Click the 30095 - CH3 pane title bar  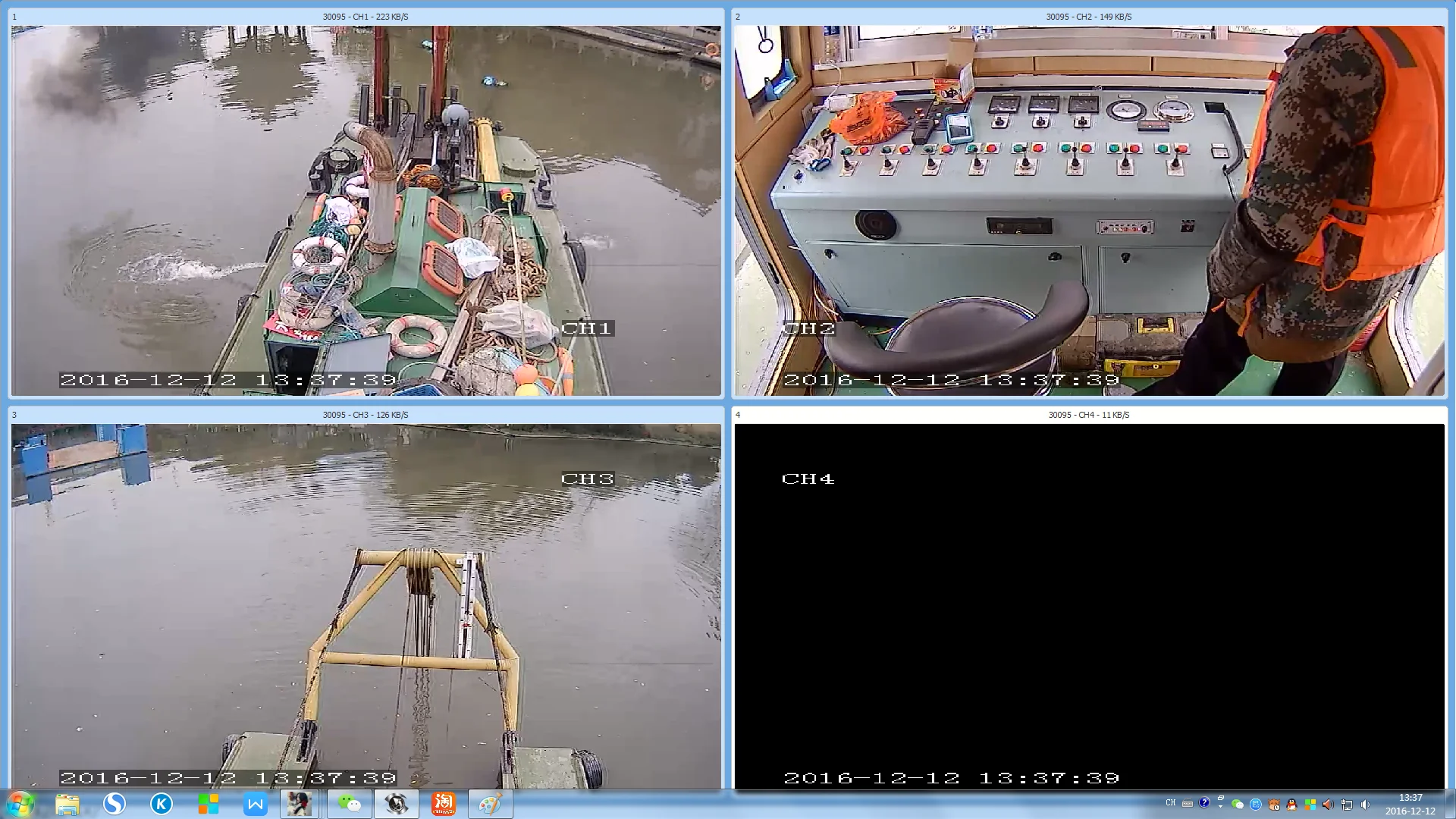366,415
